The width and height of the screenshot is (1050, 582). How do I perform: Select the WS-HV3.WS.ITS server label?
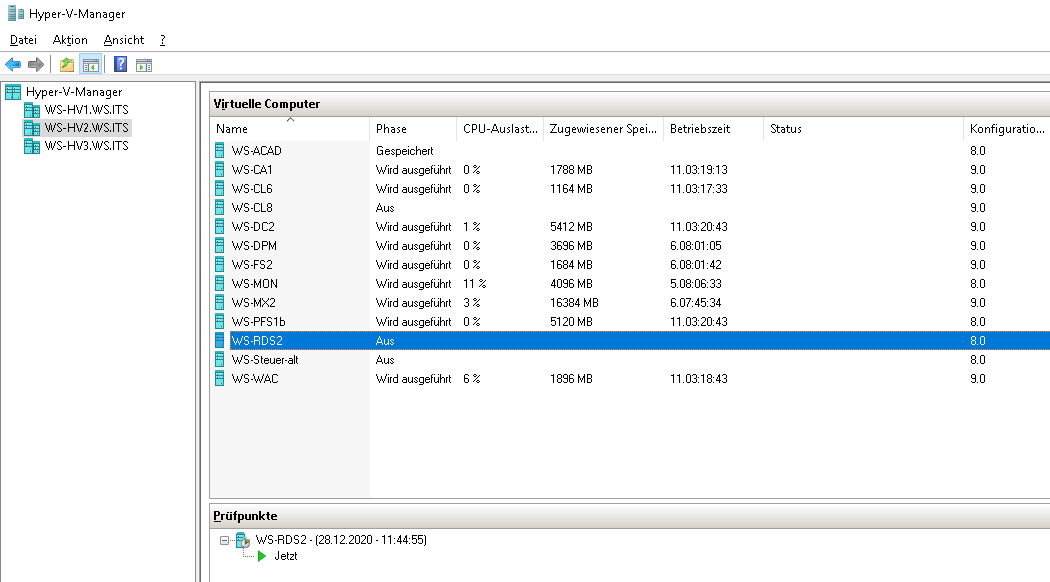tap(87, 146)
